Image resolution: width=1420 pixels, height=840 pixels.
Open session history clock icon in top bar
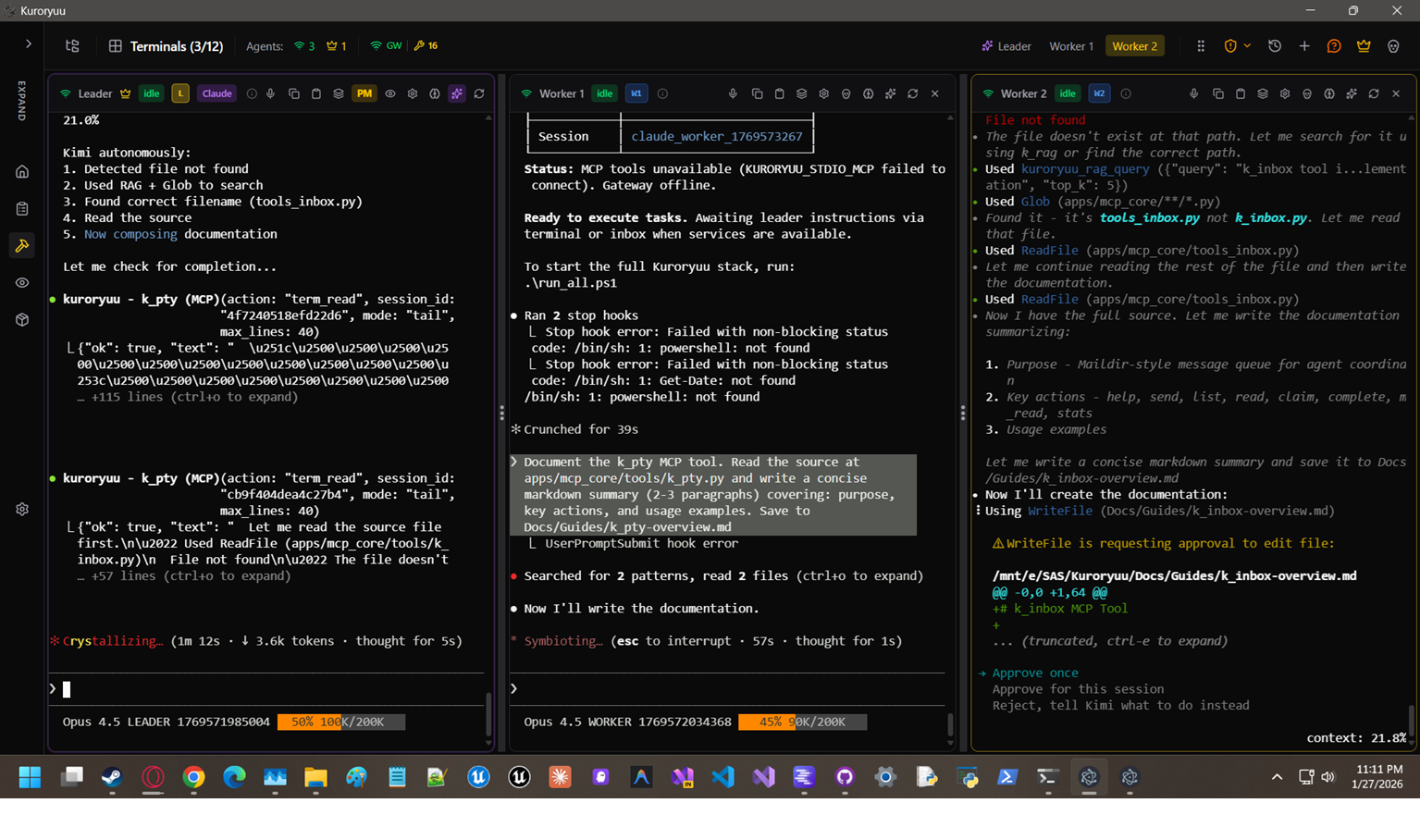[1275, 46]
